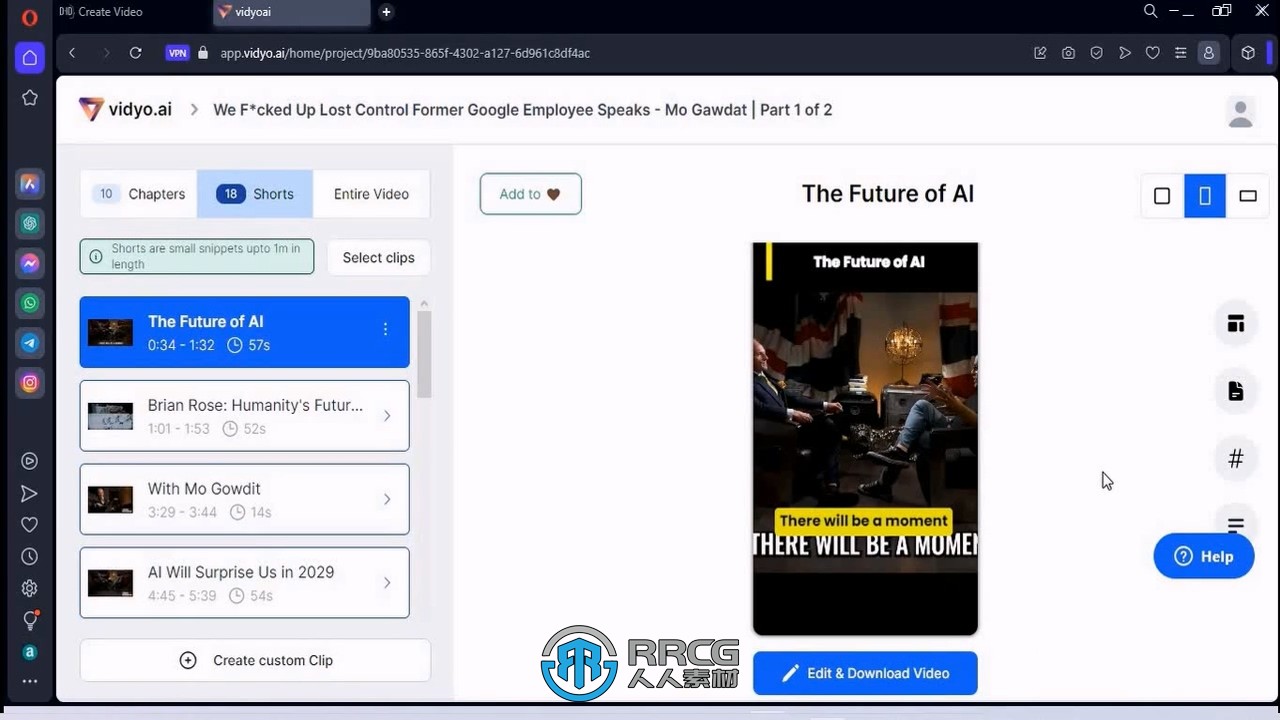Select the portrait aspect ratio layout
1280x720 pixels.
tap(1205, 196)
